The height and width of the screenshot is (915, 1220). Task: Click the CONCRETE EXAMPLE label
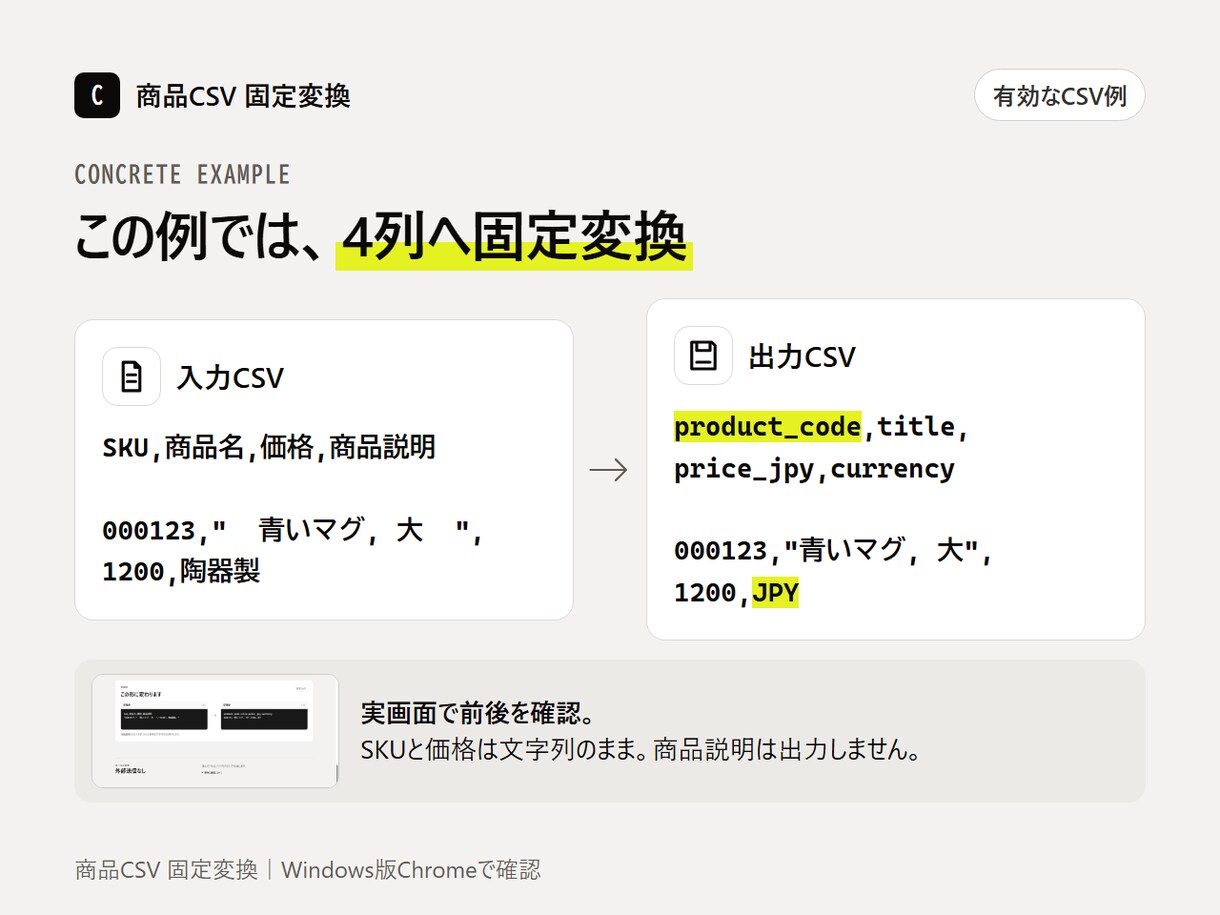[182, 175]
